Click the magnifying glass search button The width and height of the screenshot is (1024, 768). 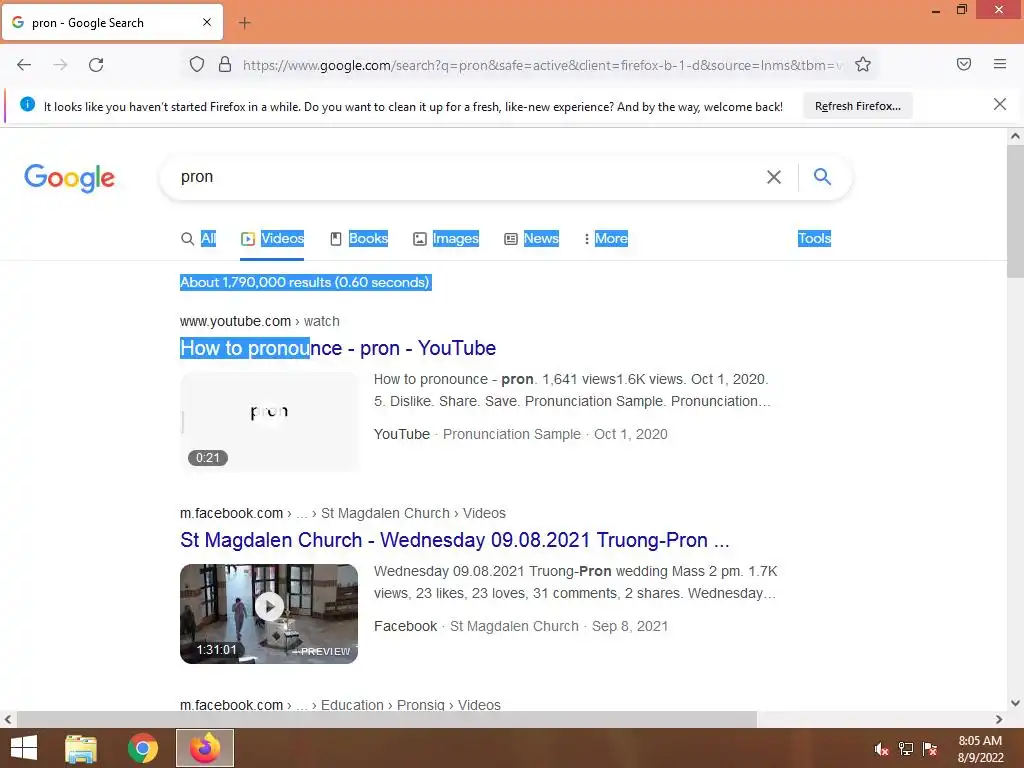822,176
